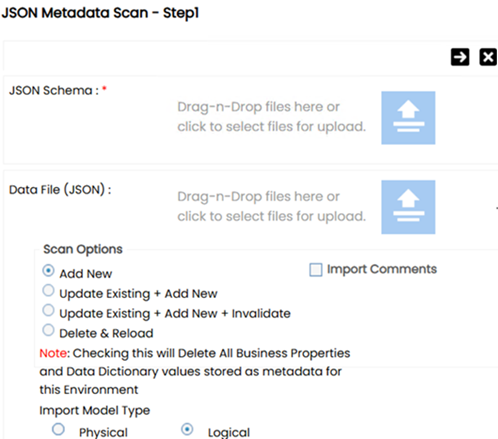This screenshot has height=439, width=498.
Task: Click Data File drag-n-drop text area
Action: coord(271,206)
